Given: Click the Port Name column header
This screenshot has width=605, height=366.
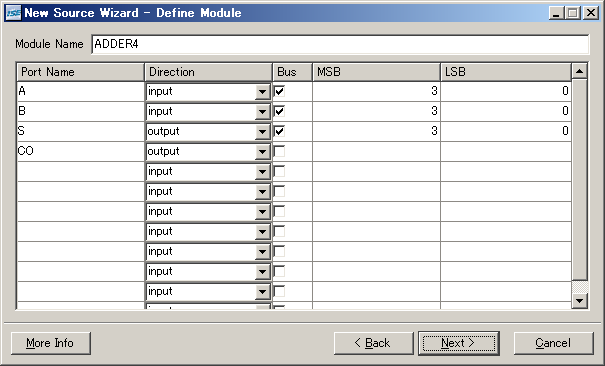Looking at the screenshot, I should coord(81,72).
